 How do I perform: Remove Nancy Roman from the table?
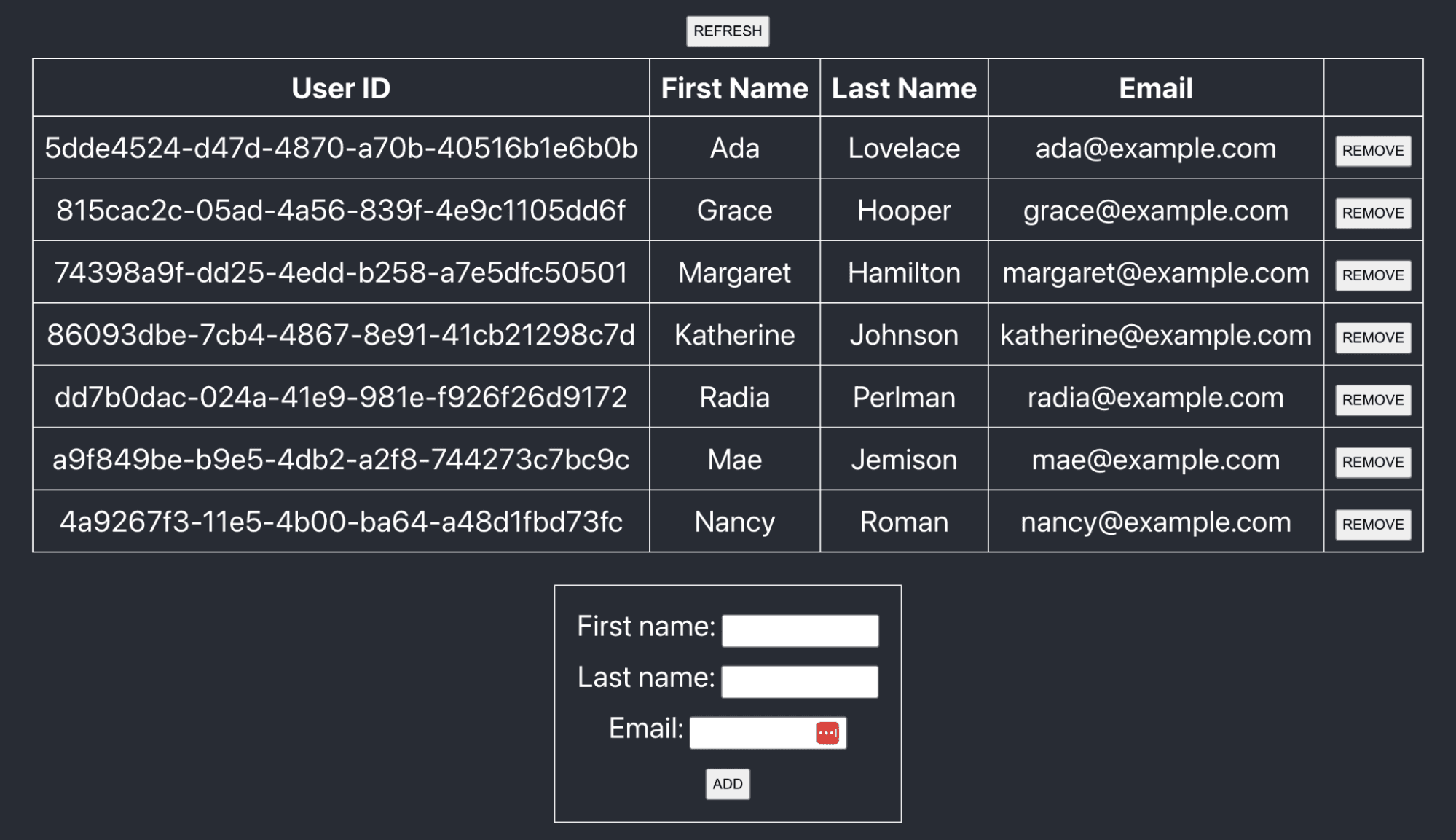pyautogui.click(x=1372, y=523)
